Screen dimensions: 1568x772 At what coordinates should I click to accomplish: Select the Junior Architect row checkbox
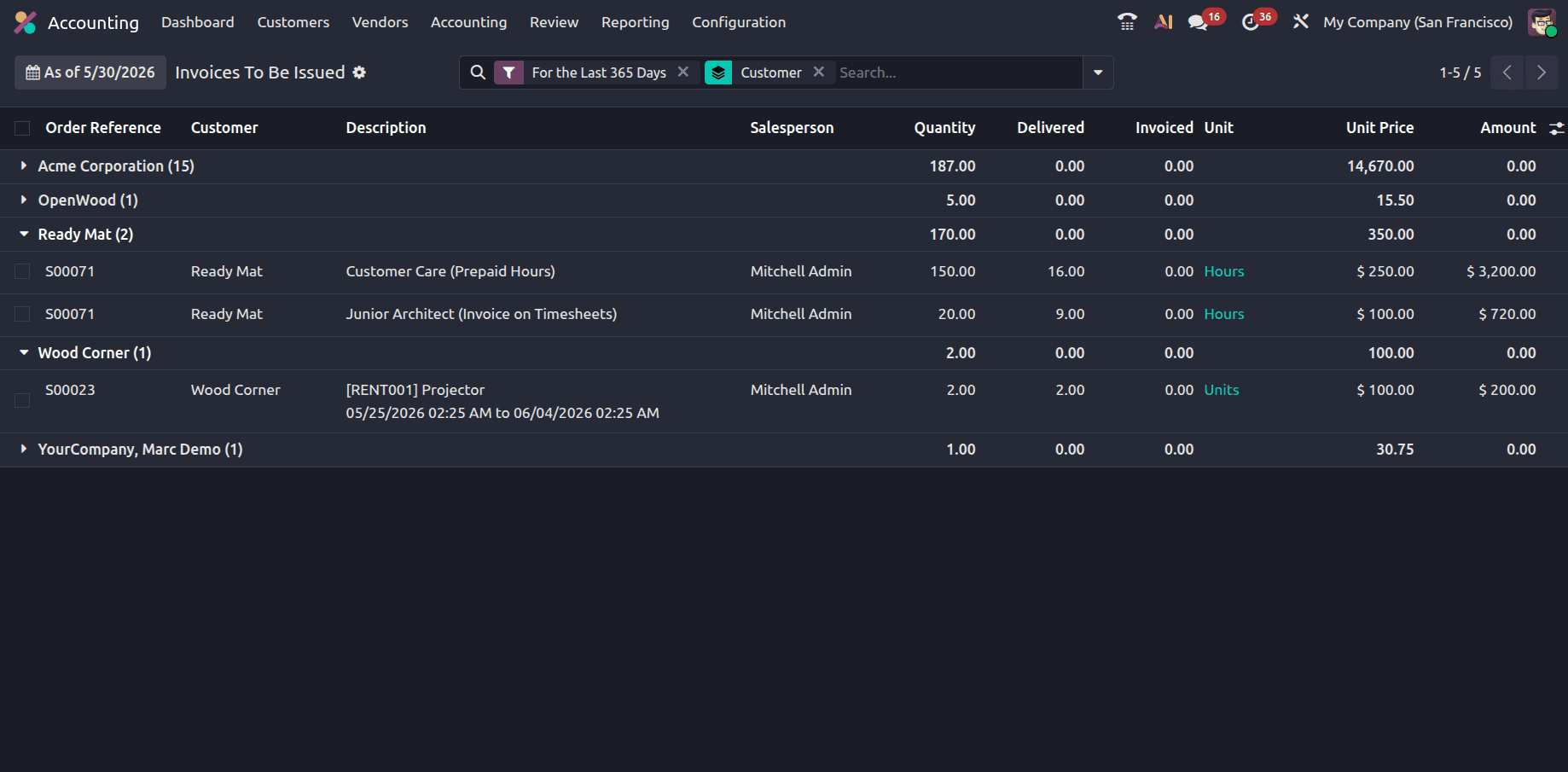click(x=22, y=314)
